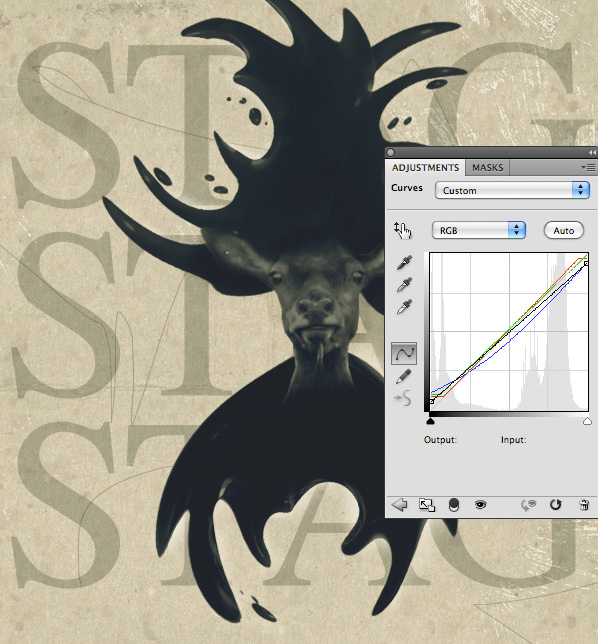Switch to the Masks tab
This screenshot has width=598, height=644.
point(488,168)
